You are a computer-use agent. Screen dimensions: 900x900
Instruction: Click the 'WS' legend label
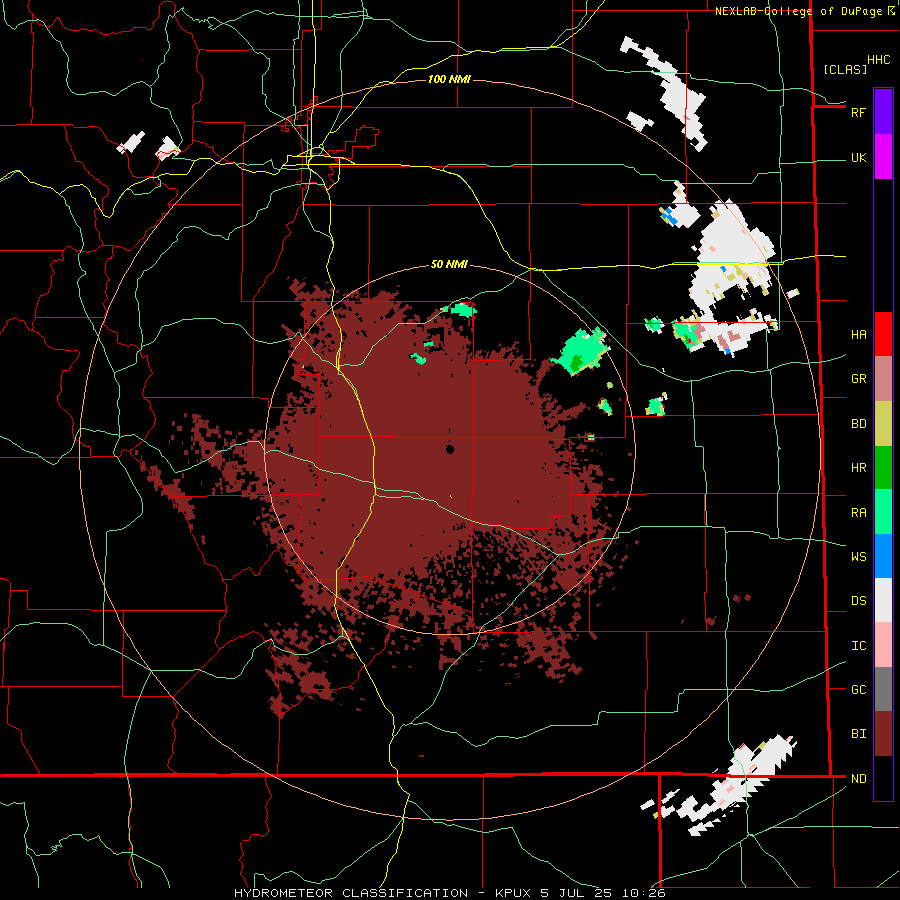coord(858,557)
